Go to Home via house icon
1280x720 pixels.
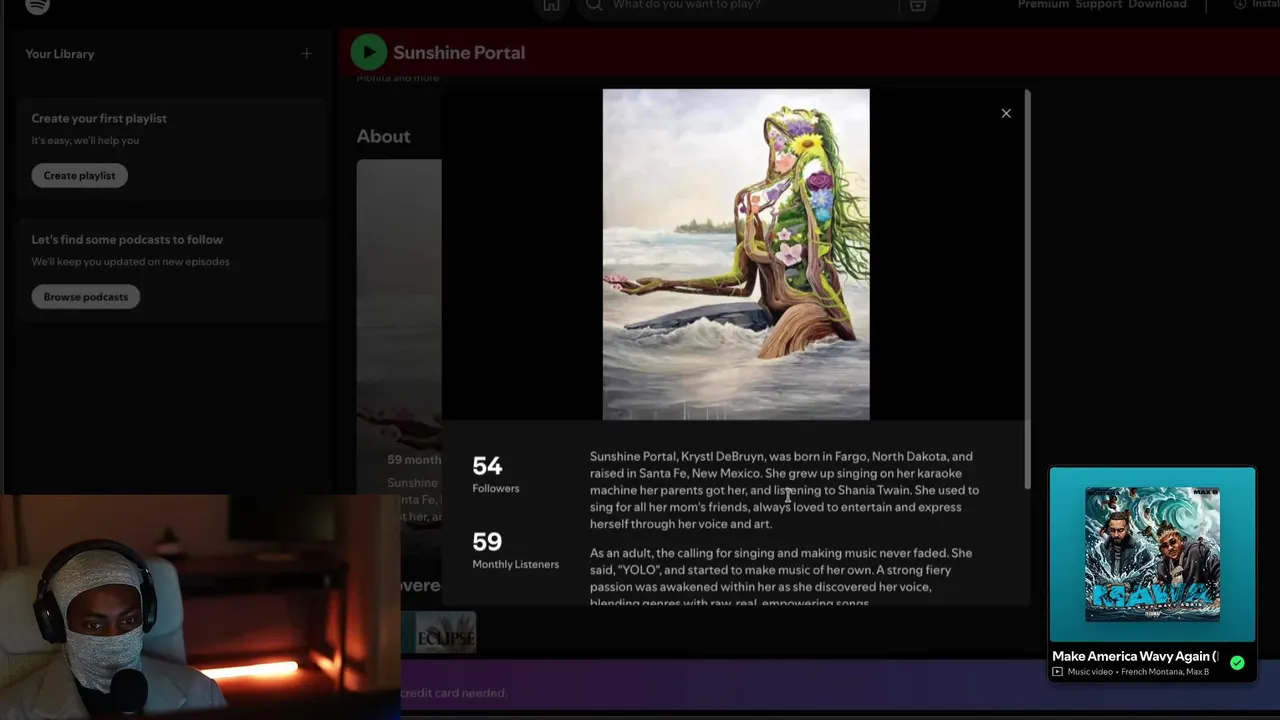[551, 5]
